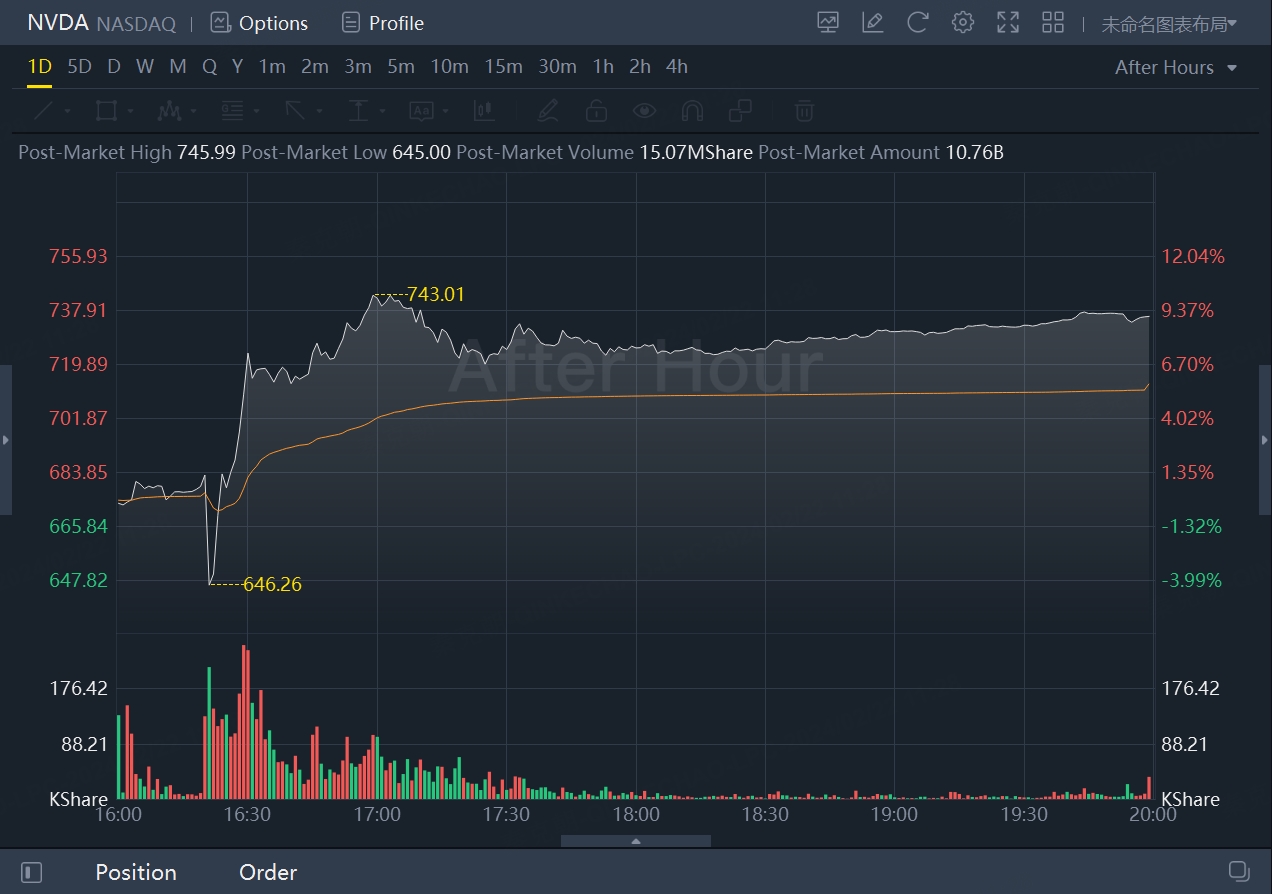Open the arrow tool dropdown arrow
This screenshot has height=894, width=1272.
[x=319, y=111]
